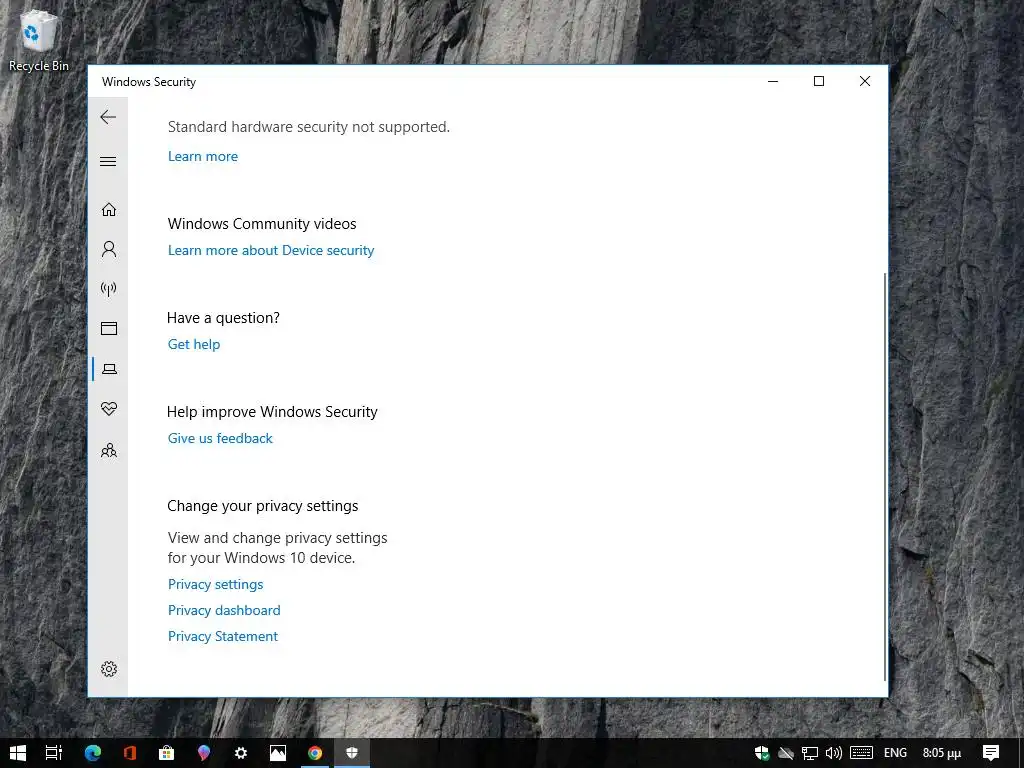Open Privacy settings link

pyautogui.click(x=216, y=584)
